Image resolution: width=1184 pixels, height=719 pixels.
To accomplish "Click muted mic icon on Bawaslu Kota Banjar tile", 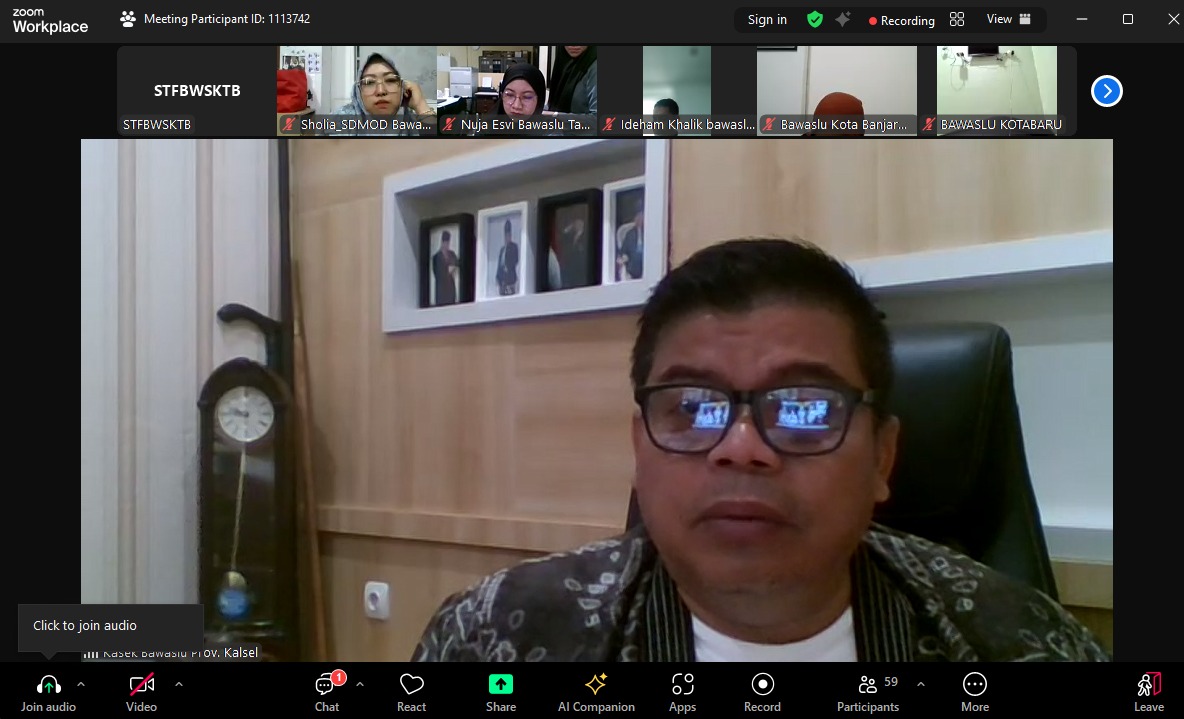I will [x=769, y=125].
